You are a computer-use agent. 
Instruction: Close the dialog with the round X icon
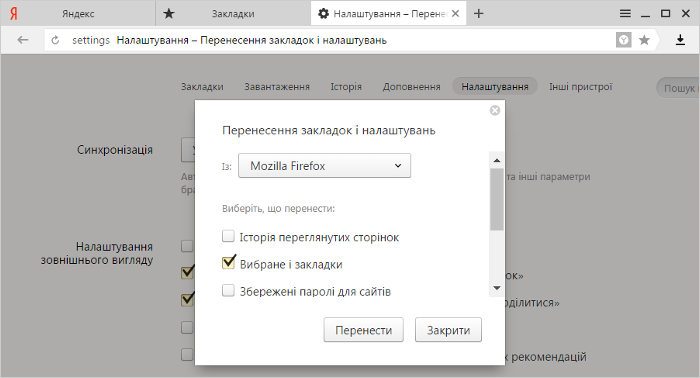pos(495,110)
